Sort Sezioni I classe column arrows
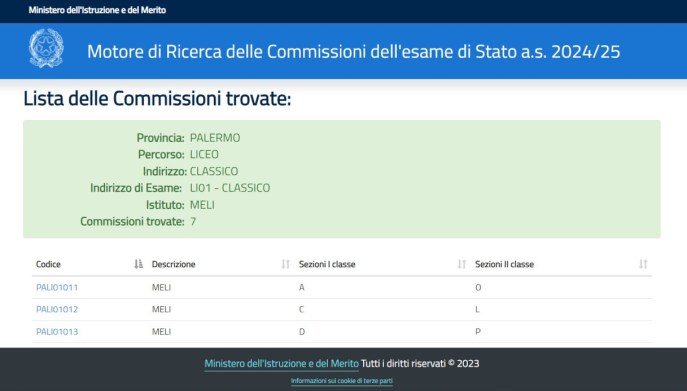The width and height of the screenshot is (687, 391). pos(462,264)
